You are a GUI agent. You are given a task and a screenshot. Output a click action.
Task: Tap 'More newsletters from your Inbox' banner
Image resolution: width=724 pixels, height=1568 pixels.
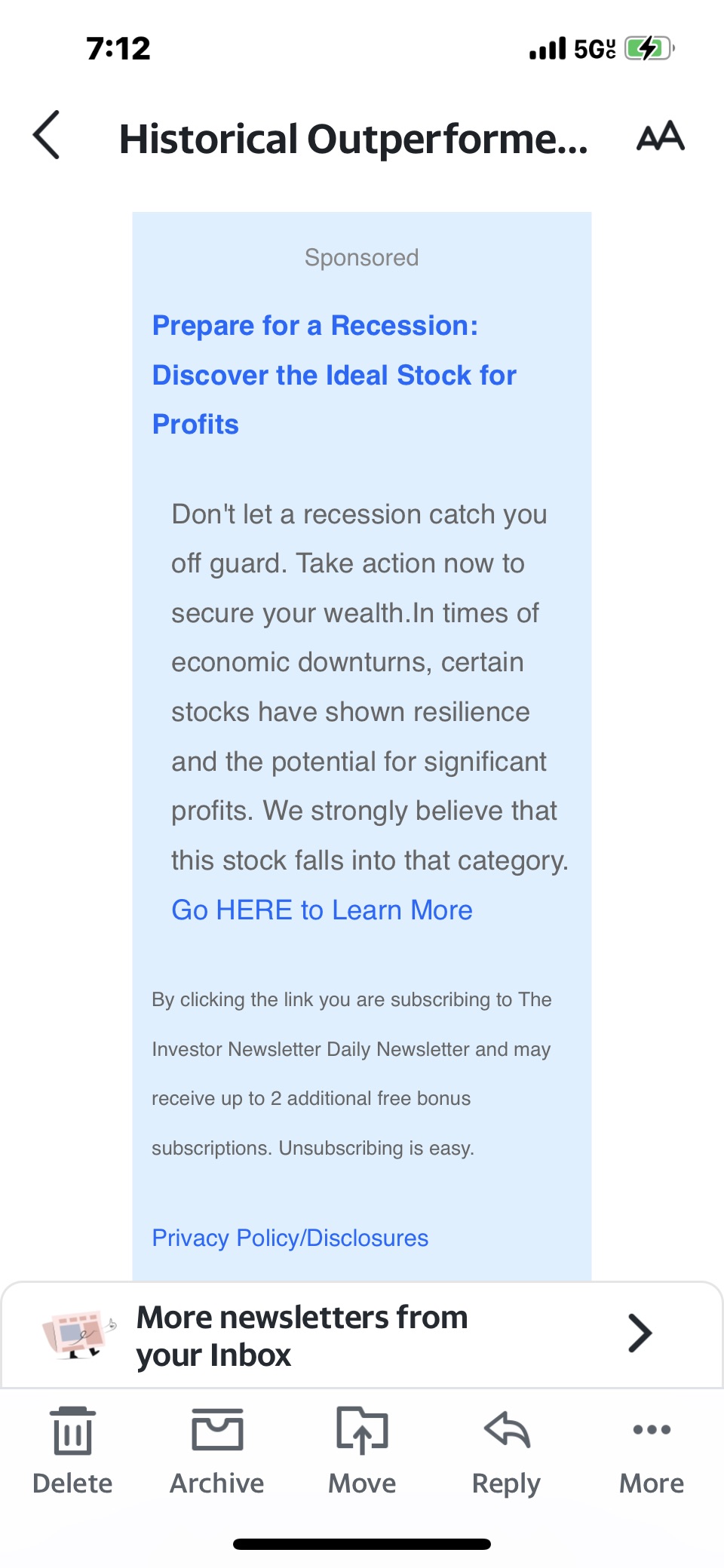[x=302, y=1336]
